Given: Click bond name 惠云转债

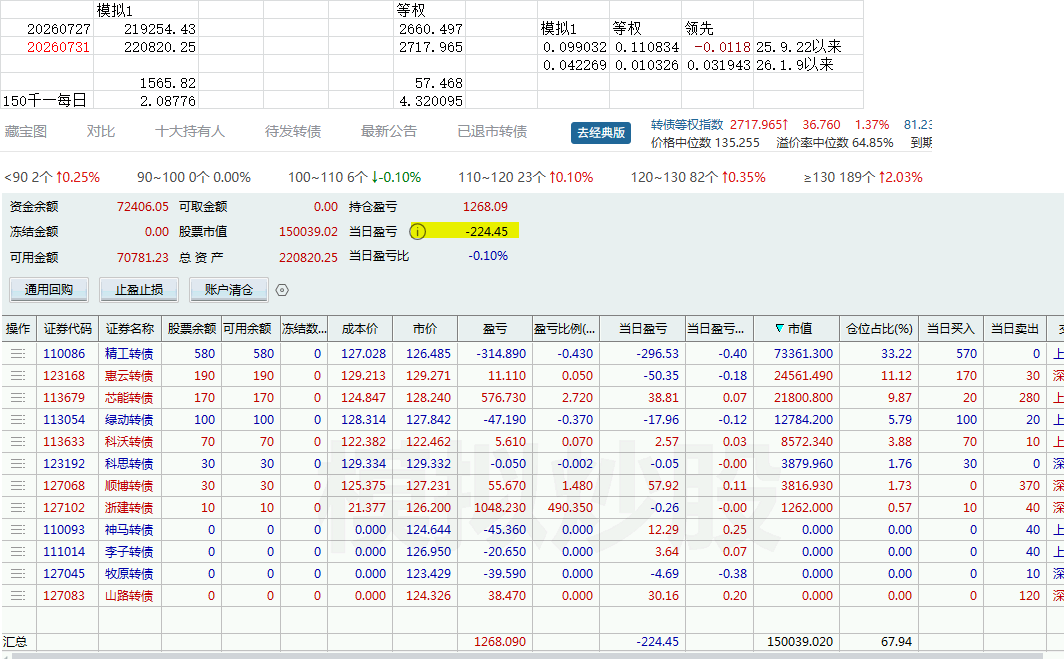Looking at the screenshot, I should [x=129, y=375].
